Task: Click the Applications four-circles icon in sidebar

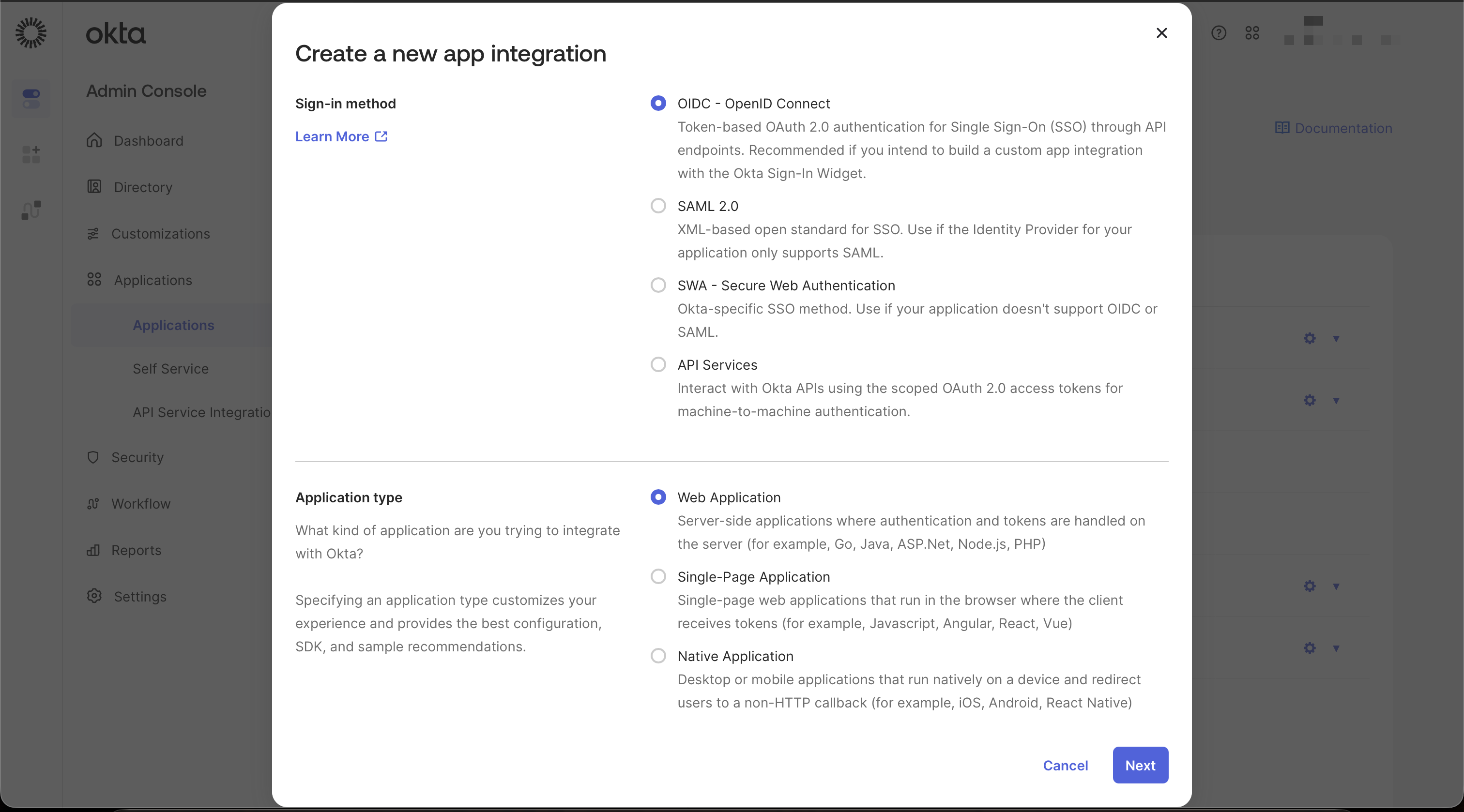Action: (x=94, y=280)
